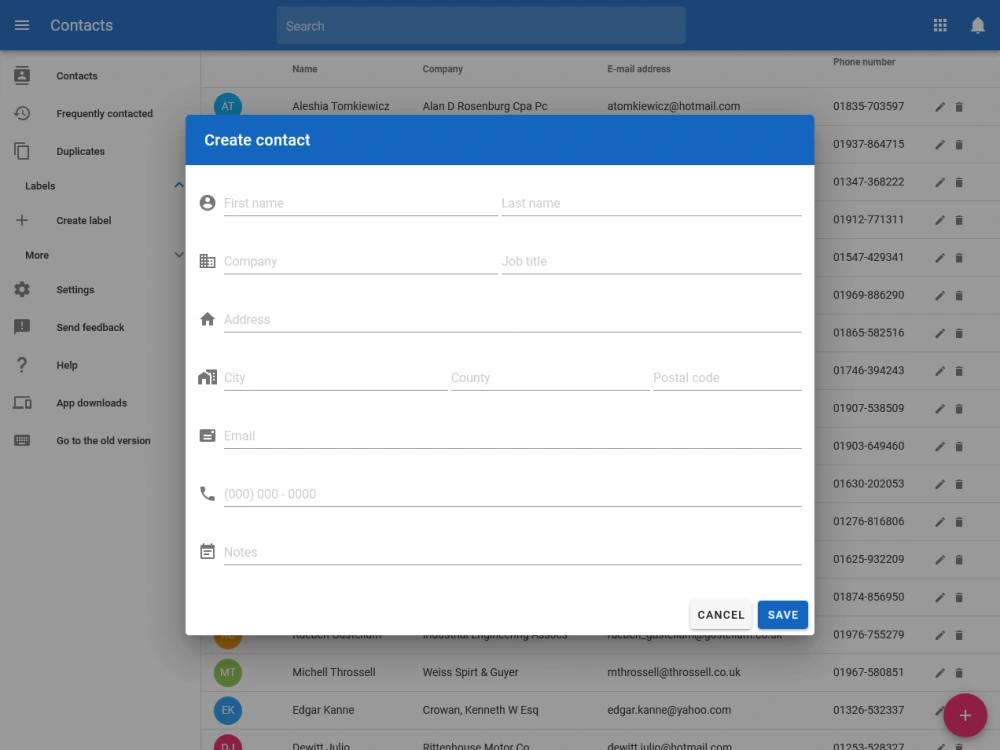Focus the Last name field
Image resolution: width=1000 pixels, height=750 pixels.
[x=651, y=203]
